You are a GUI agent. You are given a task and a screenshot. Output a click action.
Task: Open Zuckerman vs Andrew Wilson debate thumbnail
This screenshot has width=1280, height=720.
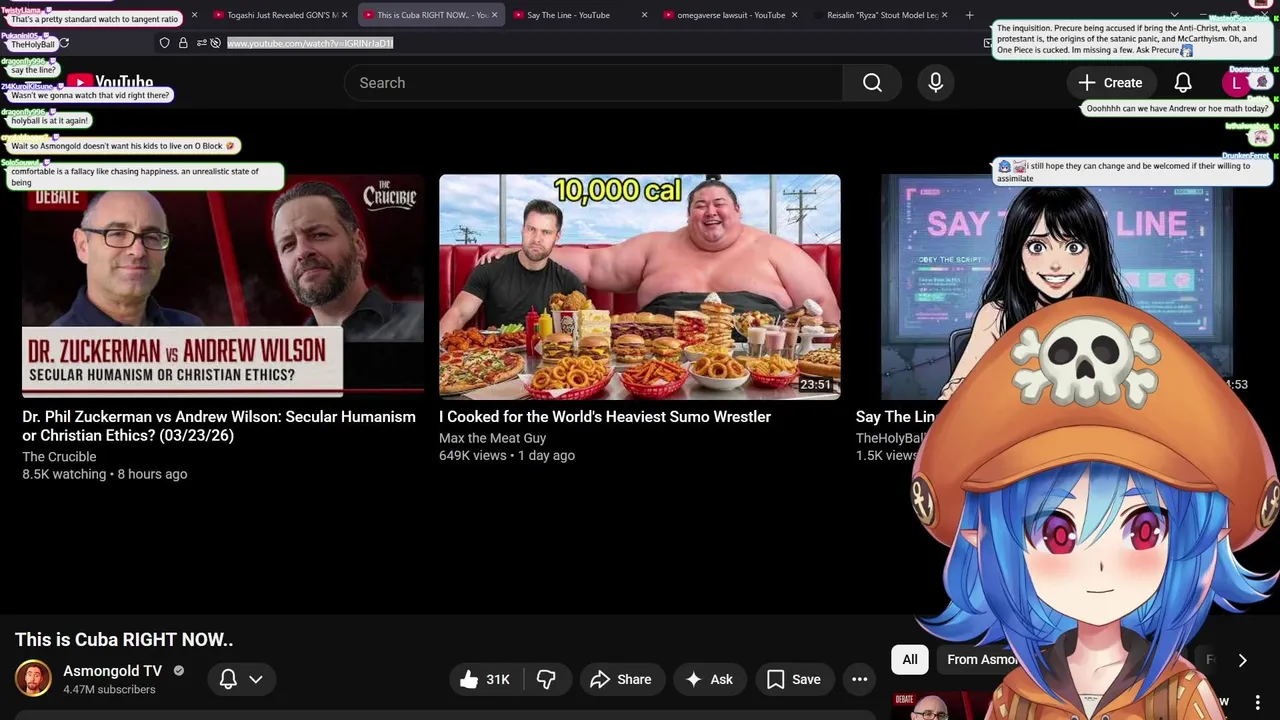point(223,287)
